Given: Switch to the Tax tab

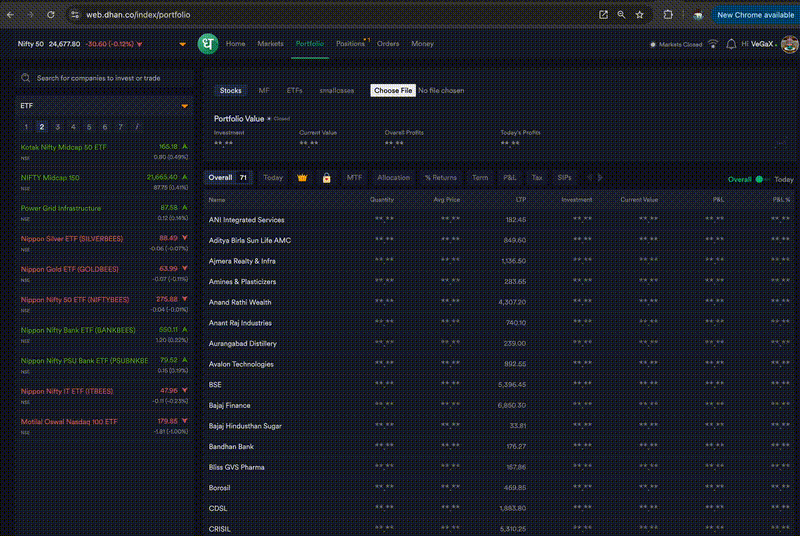Looking at the screenshot, I should click(x=537, y=178).
